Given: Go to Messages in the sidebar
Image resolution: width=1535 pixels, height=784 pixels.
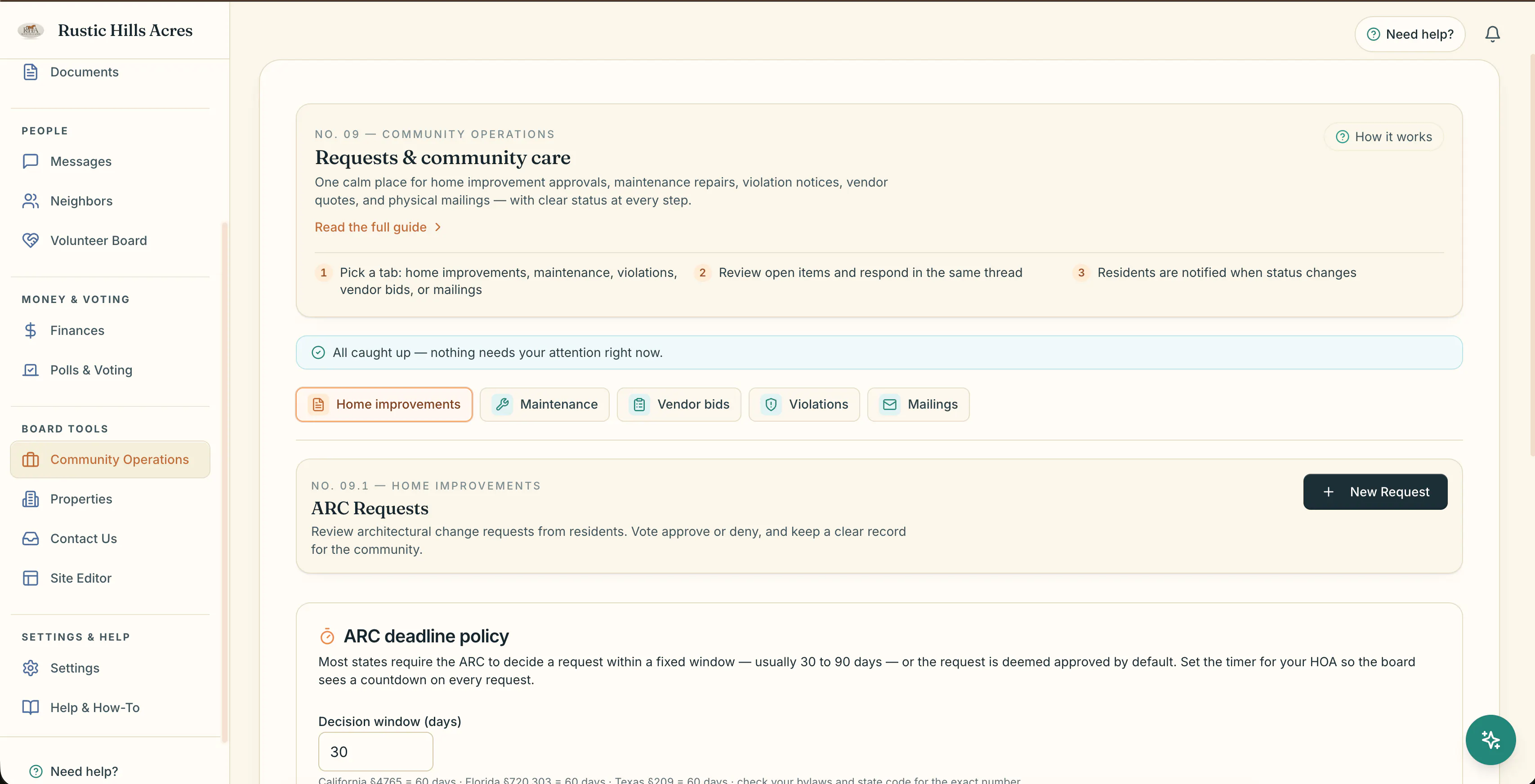Looking at the screenshot, I should pos(110,161).
